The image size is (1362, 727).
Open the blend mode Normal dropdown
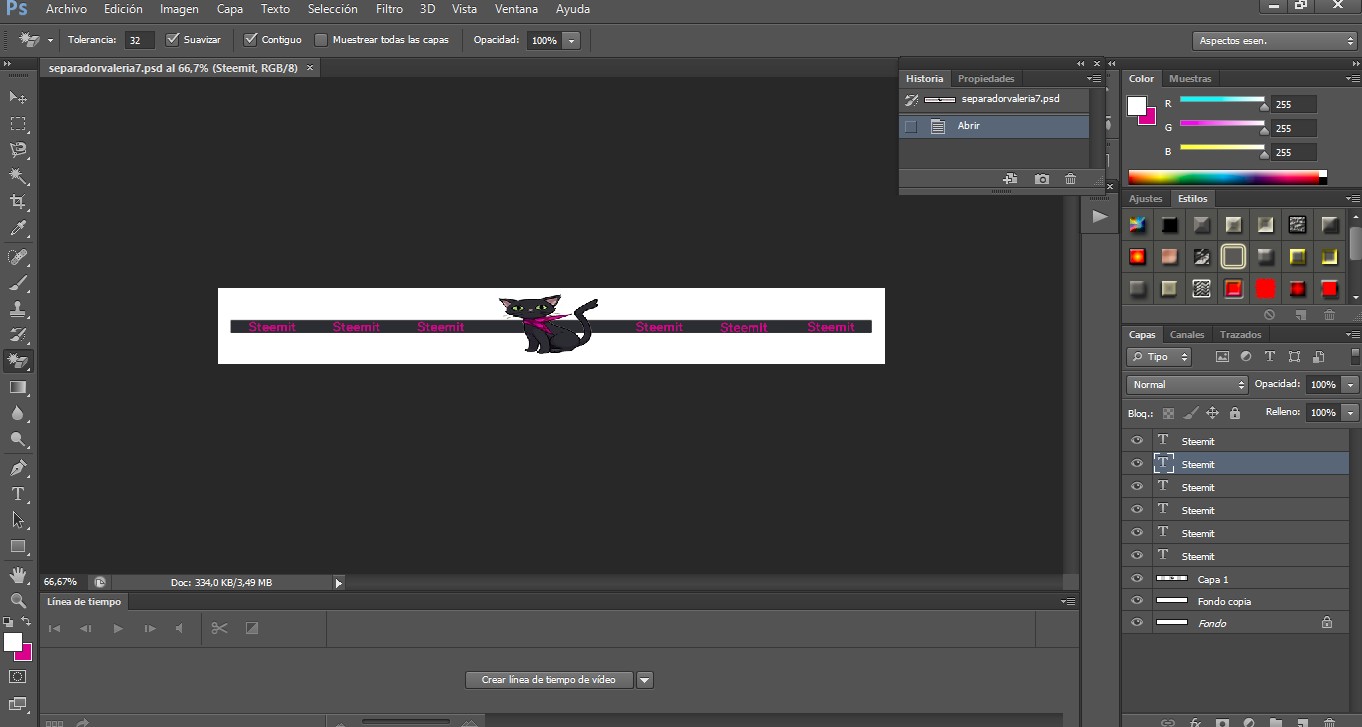coord(1187,385)
